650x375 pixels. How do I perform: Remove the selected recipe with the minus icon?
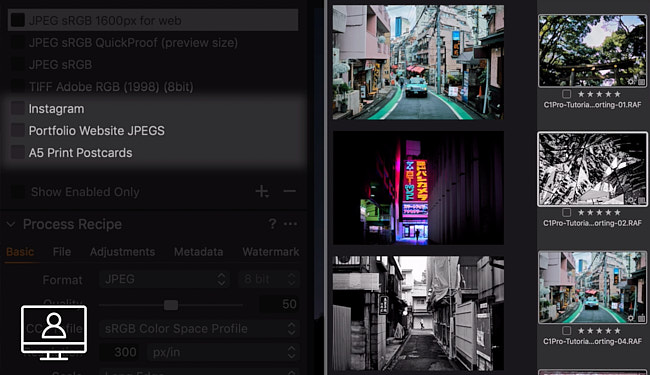point(289,191)
